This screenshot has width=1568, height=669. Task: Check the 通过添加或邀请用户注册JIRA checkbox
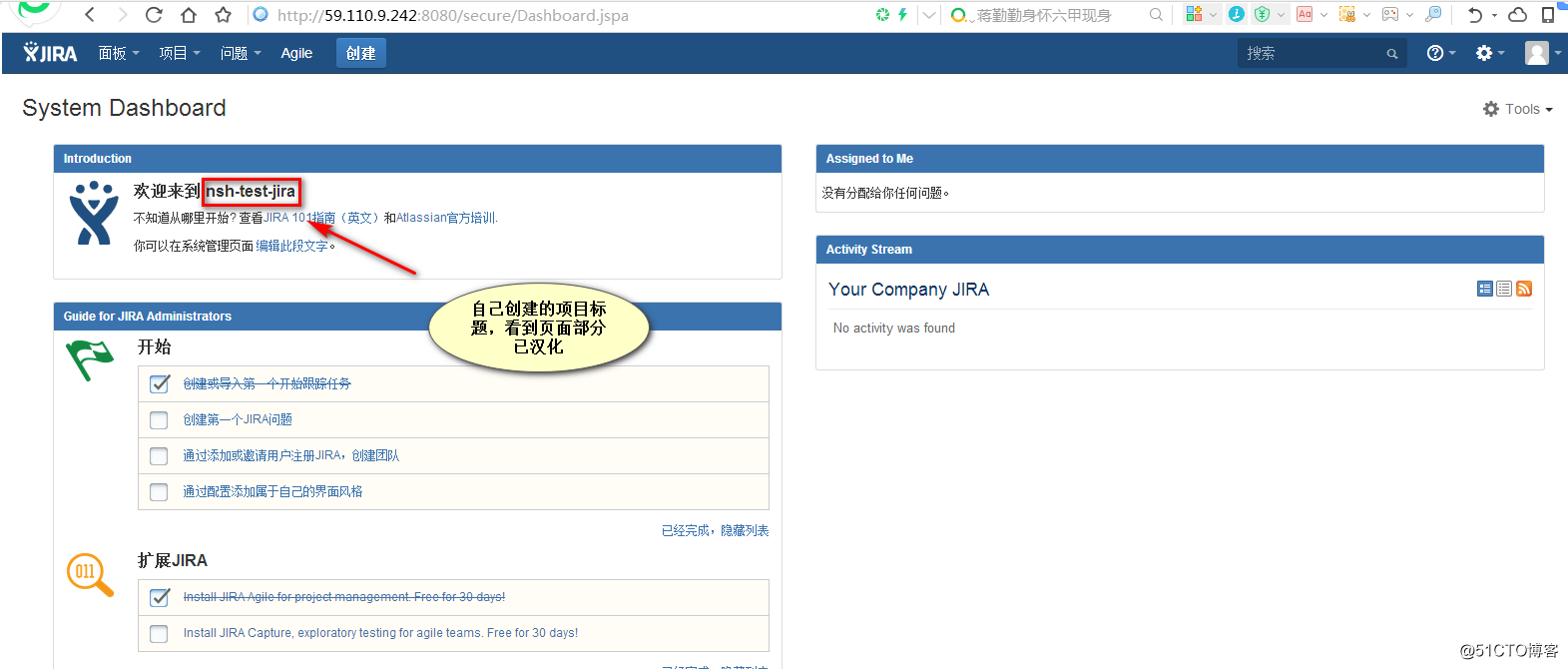click(x=159, y=456)
